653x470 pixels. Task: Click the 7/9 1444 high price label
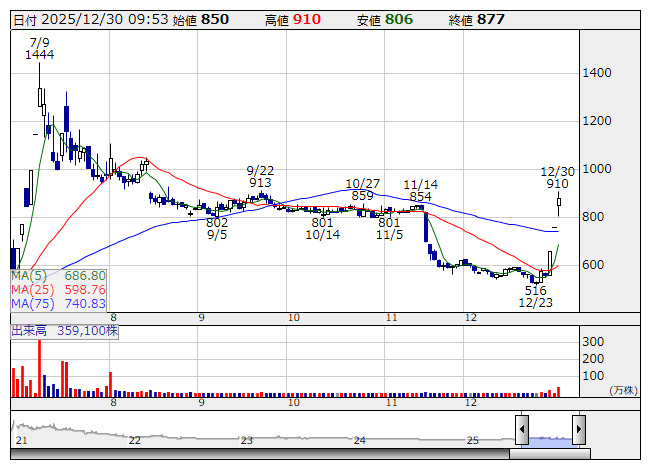click(39, 49)
